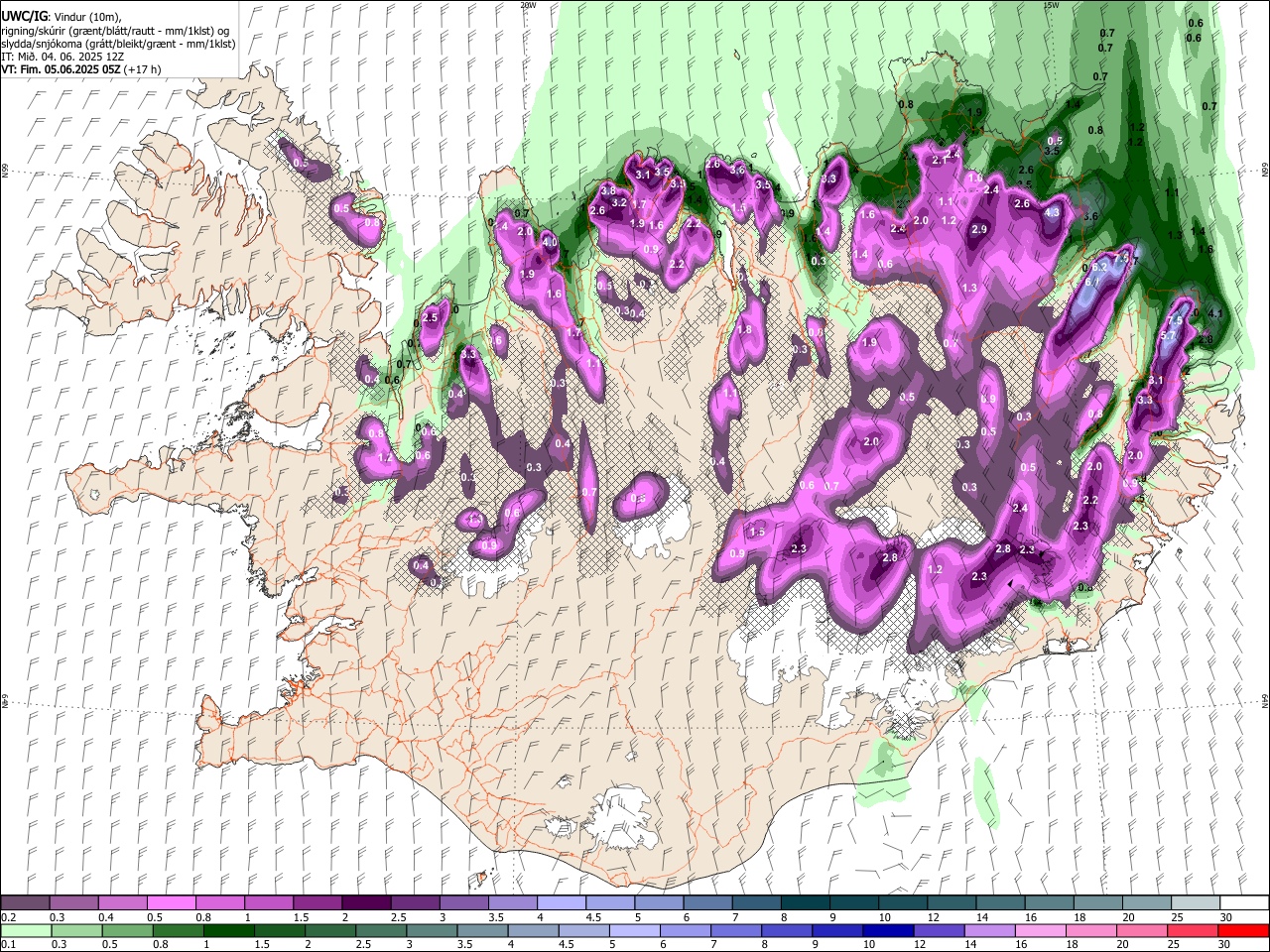Click the pale green 0.1–0.3 rain scale swatch

pos(26,930)
